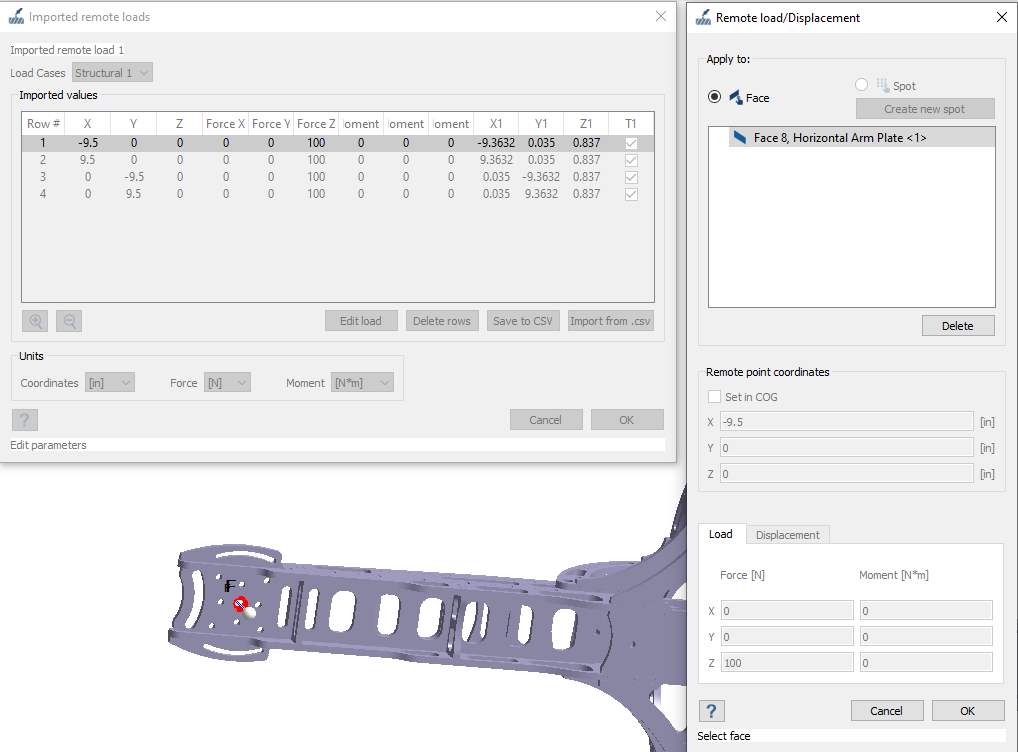Open help in Remote load/Displacement dialog

pyautogui.click(x=711, y=711)
